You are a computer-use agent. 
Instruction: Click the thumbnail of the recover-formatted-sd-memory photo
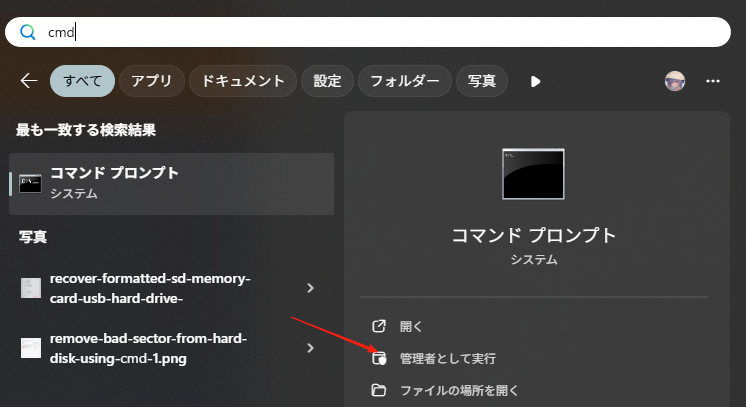tap(31, 288)
